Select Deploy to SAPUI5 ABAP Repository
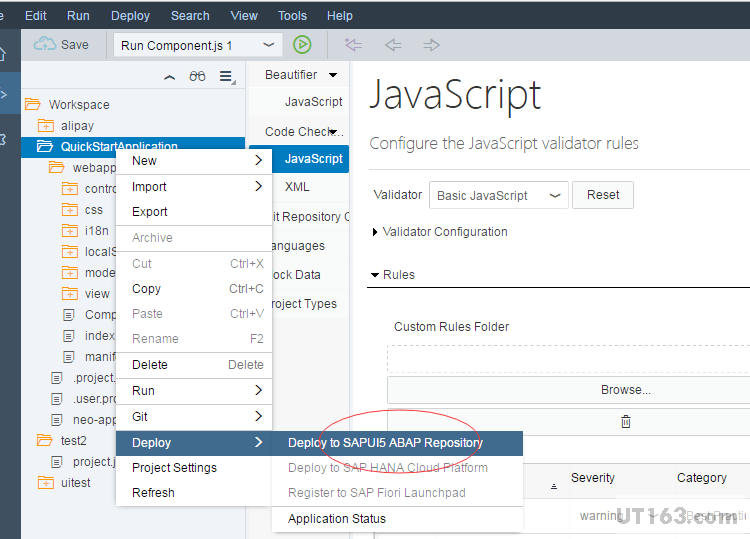Image resolution: width=750 pixels, height=539 pixels. 385,443
